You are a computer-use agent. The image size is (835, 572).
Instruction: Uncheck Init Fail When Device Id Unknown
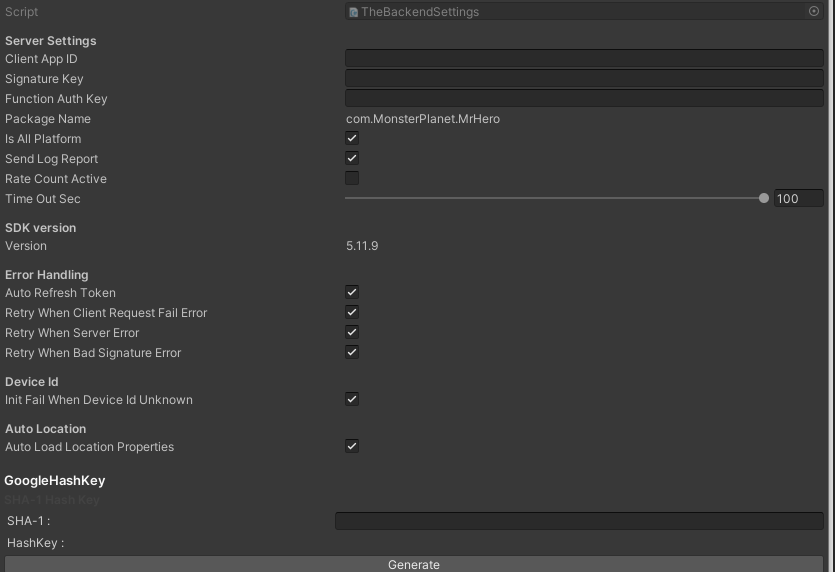coord(352,399)
